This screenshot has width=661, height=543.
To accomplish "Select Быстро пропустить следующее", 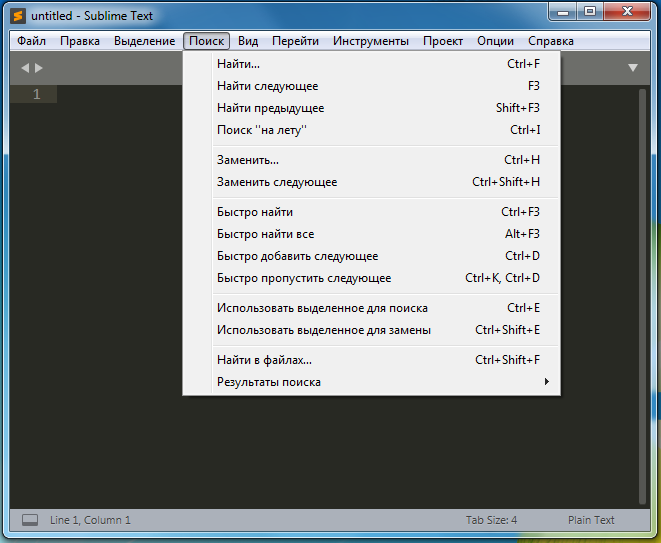I will point(371,278).
